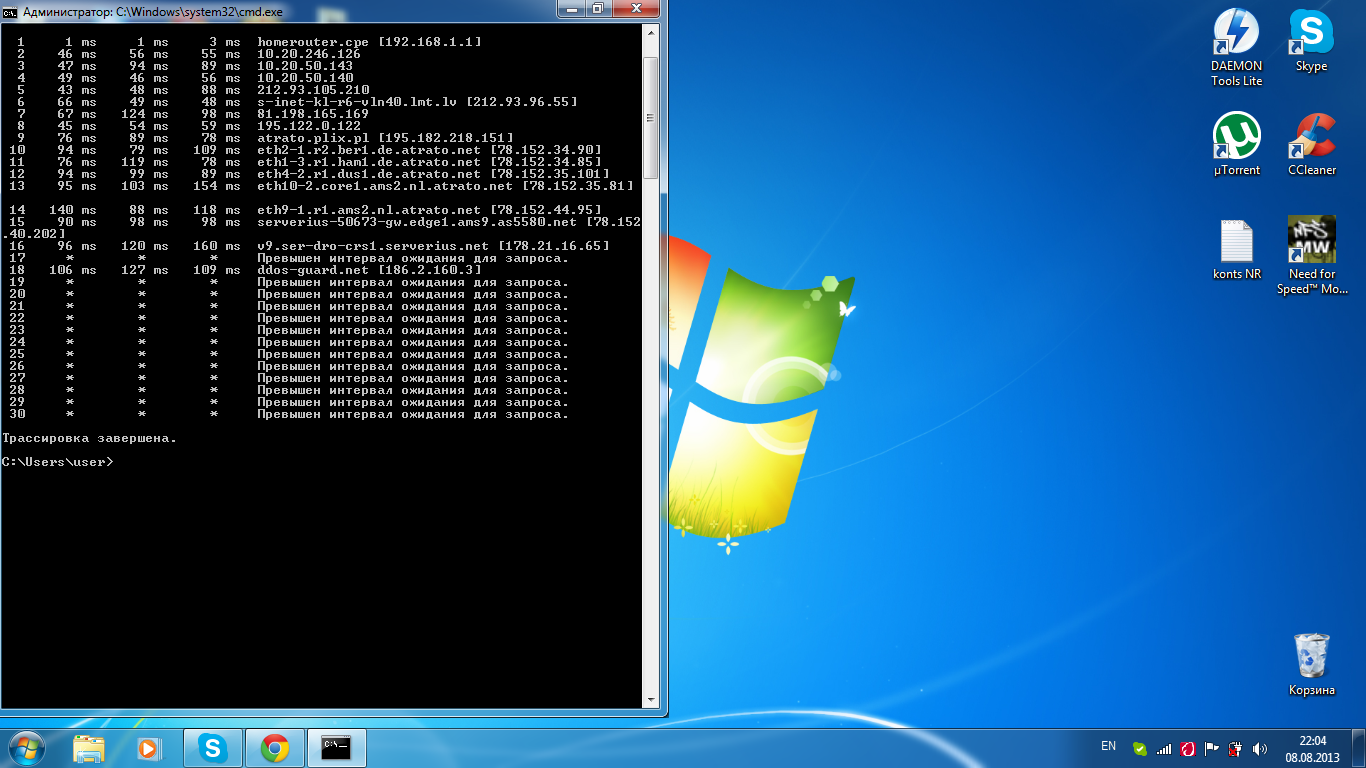The height and width of the screenshot is (768, 1366).
Task: Open the EN input language selector
Action: 1108,746
